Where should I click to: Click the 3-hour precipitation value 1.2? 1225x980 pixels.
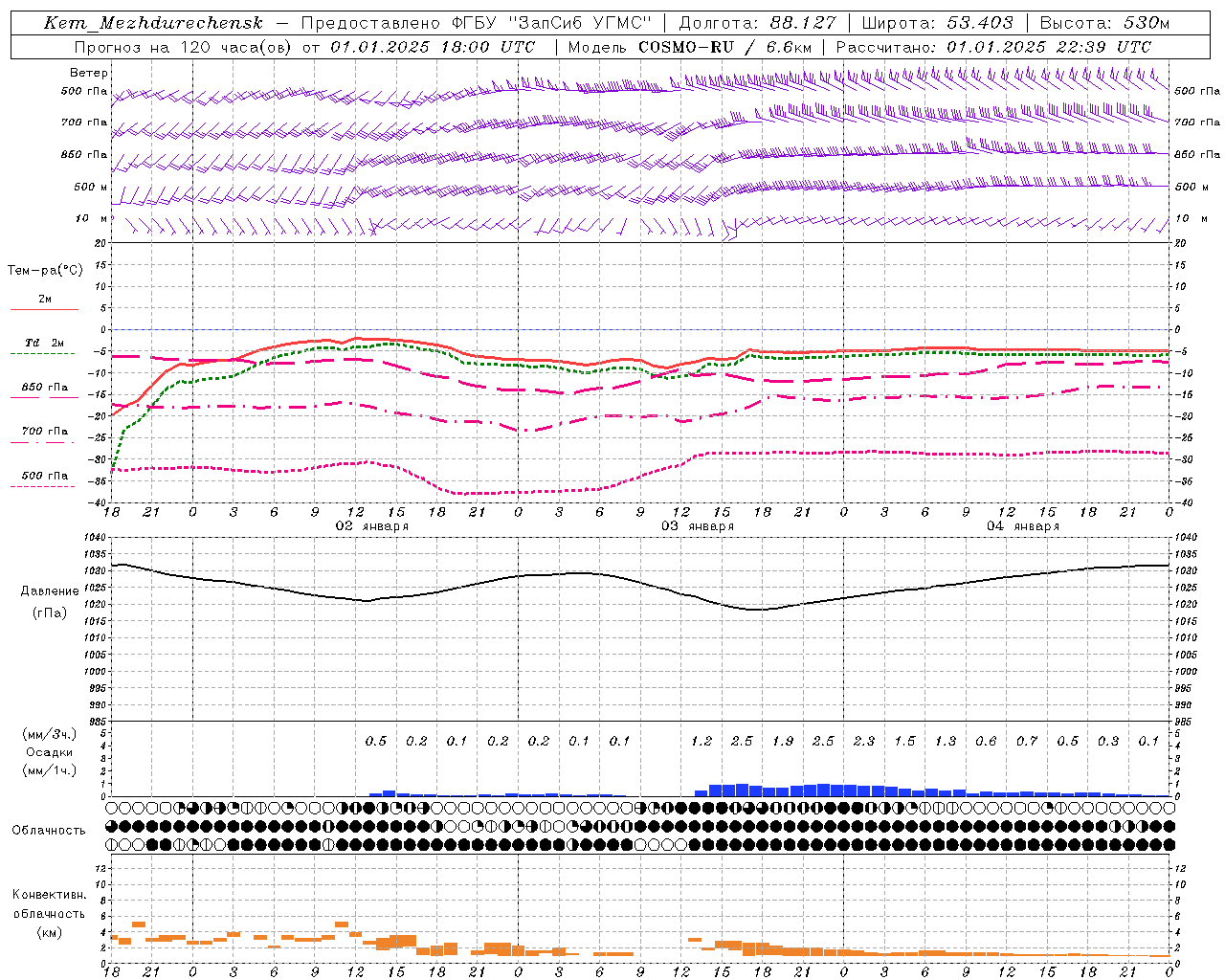pyautogui.click(x=702, y=741)
